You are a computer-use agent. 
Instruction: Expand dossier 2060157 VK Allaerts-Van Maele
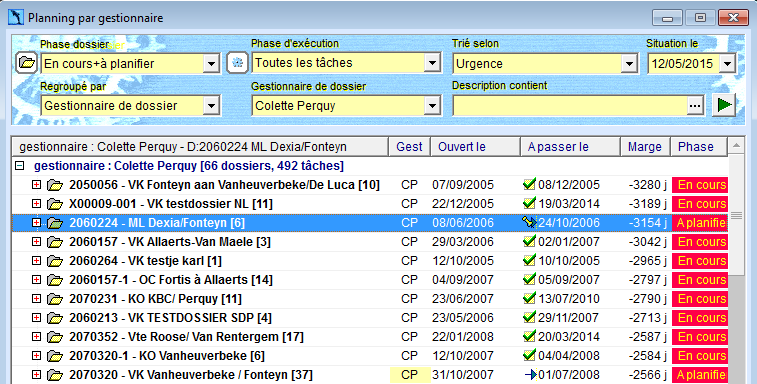click(36, 242)
